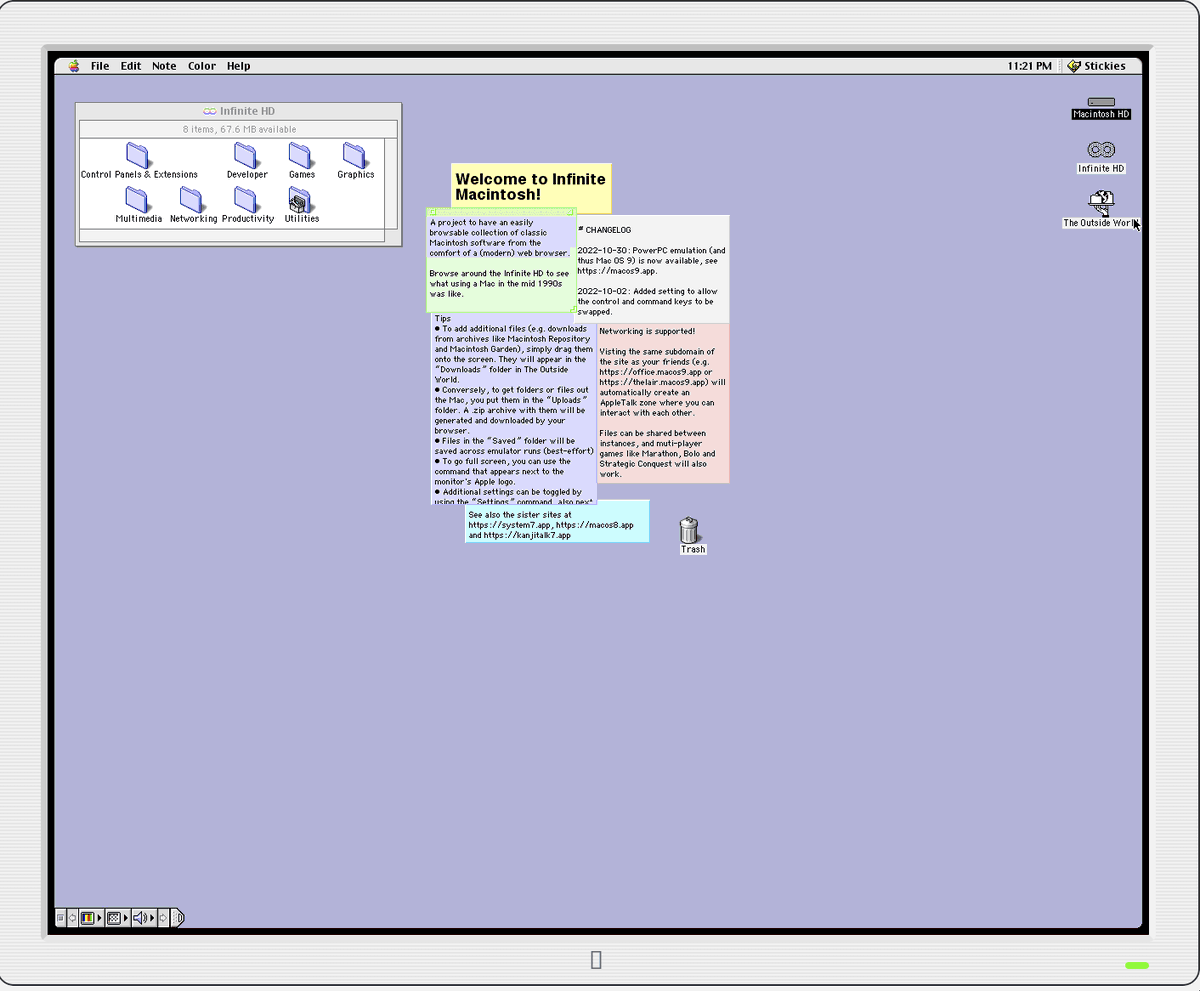Click the green note's resize corner
1200x991 pixels.
click(x=572, y=309)
